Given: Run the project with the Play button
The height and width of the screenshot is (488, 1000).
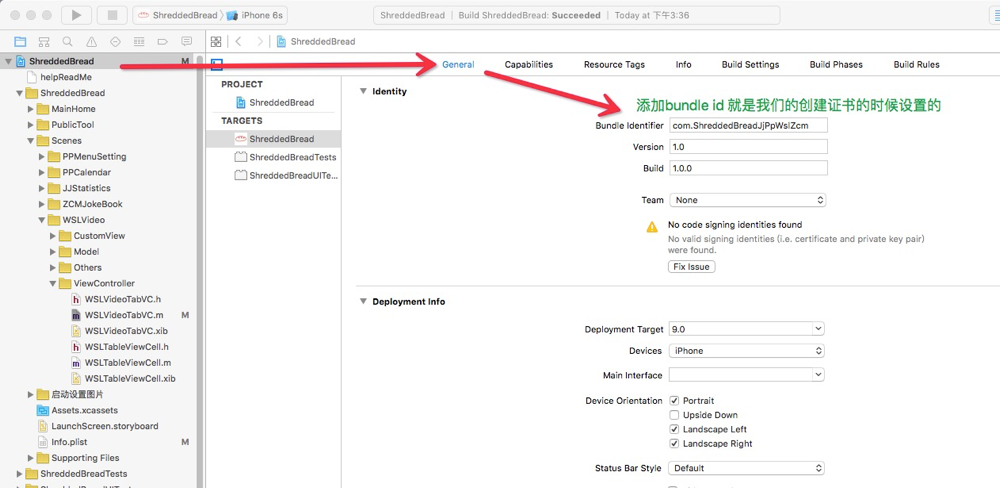Looking at the screenshot, I should 77,15.
